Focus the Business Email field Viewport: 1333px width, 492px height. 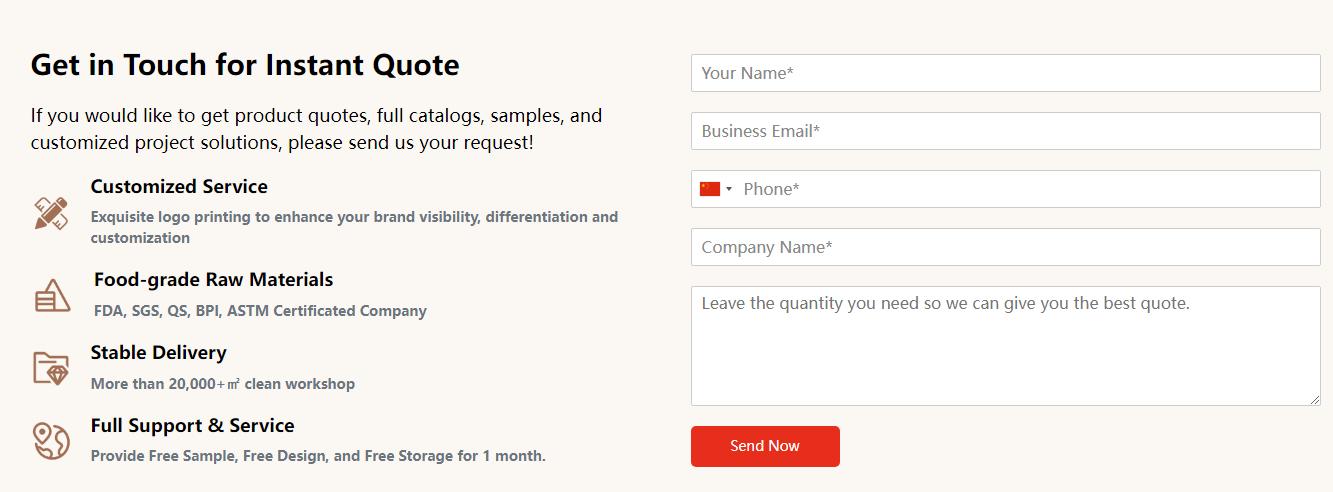(1005, 131)
